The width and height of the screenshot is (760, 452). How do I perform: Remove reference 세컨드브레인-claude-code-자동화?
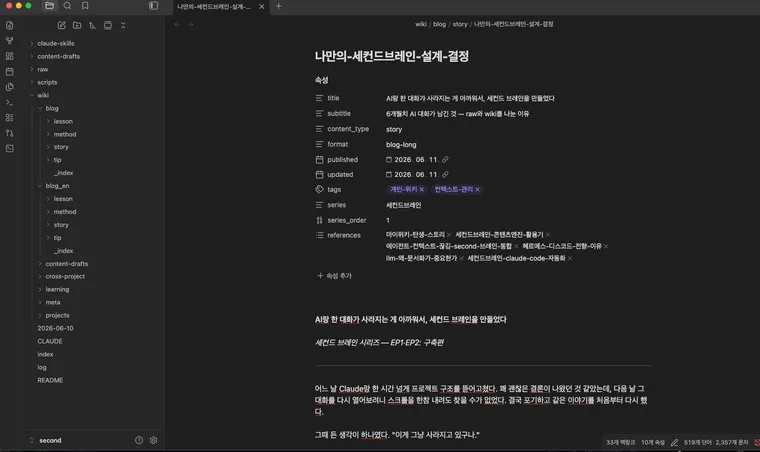(570, 258)
